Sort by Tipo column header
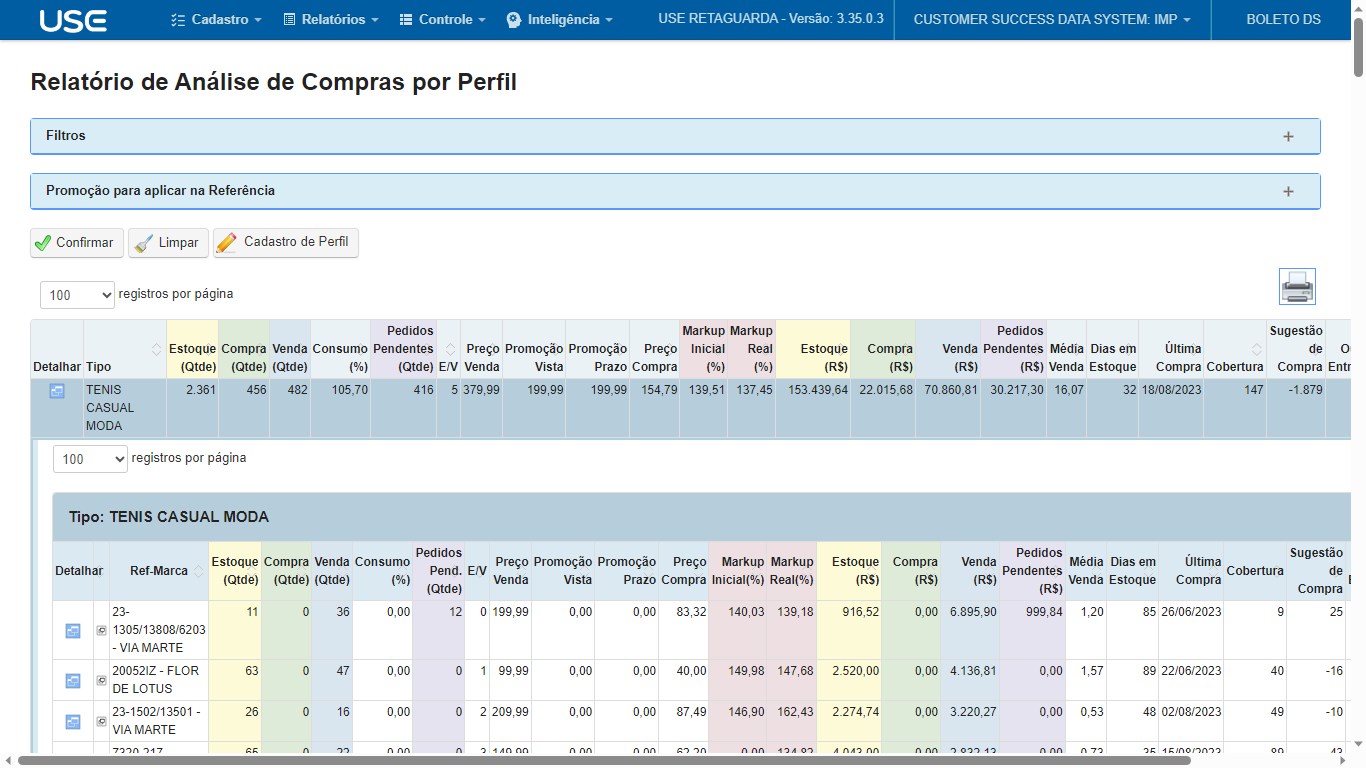Viewport: 1366px width, 768px height. pyautogui.click(x=124, y=349)
